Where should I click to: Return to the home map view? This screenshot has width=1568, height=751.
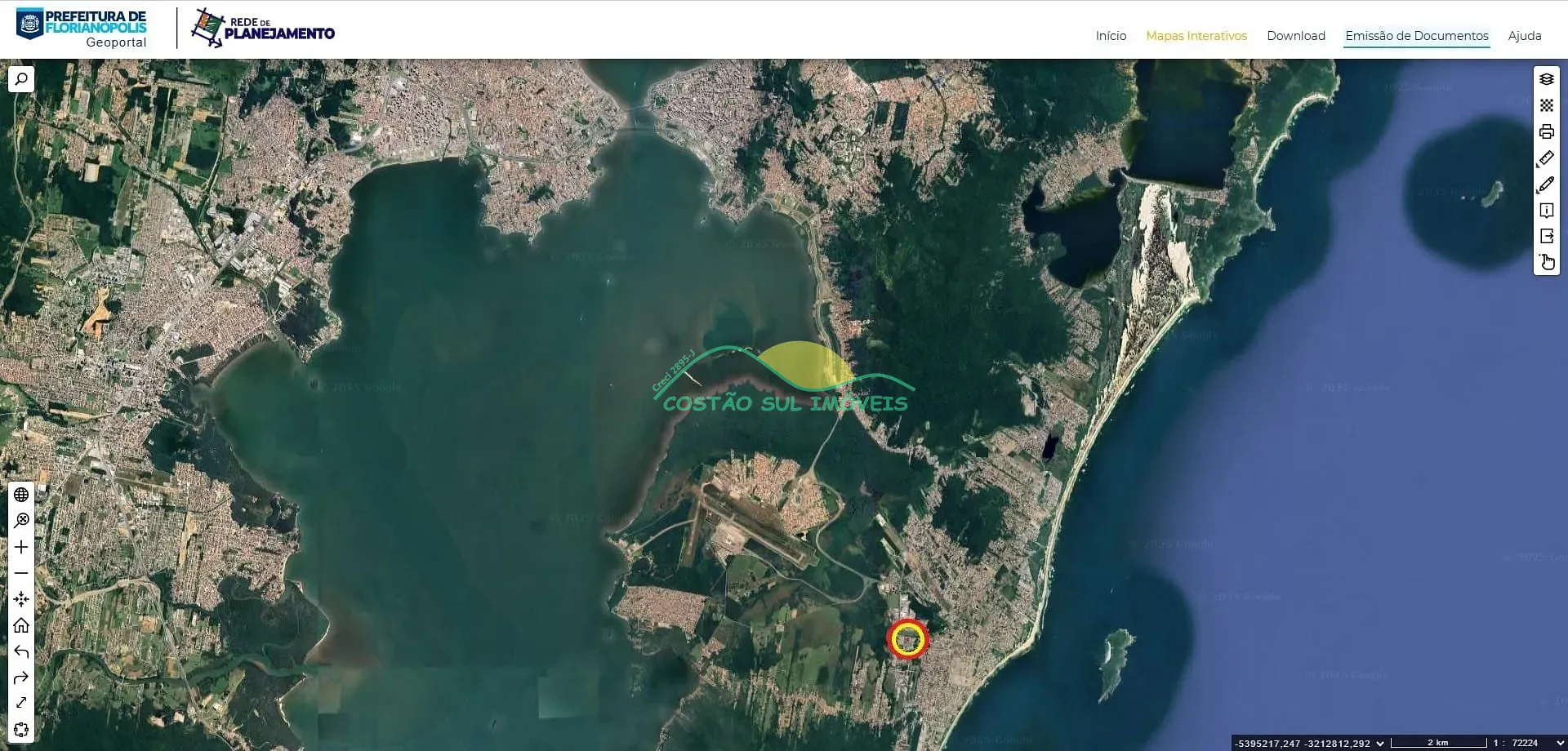click(x=21, y=625)
